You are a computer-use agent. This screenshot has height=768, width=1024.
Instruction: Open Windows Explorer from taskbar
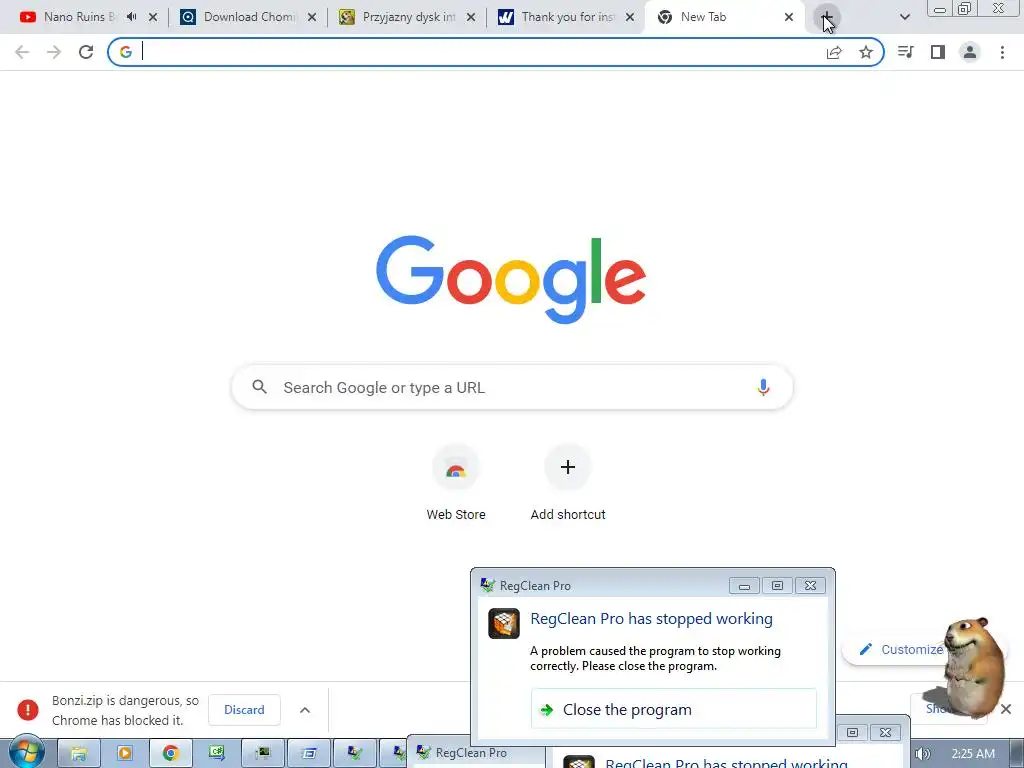point(79,754)
